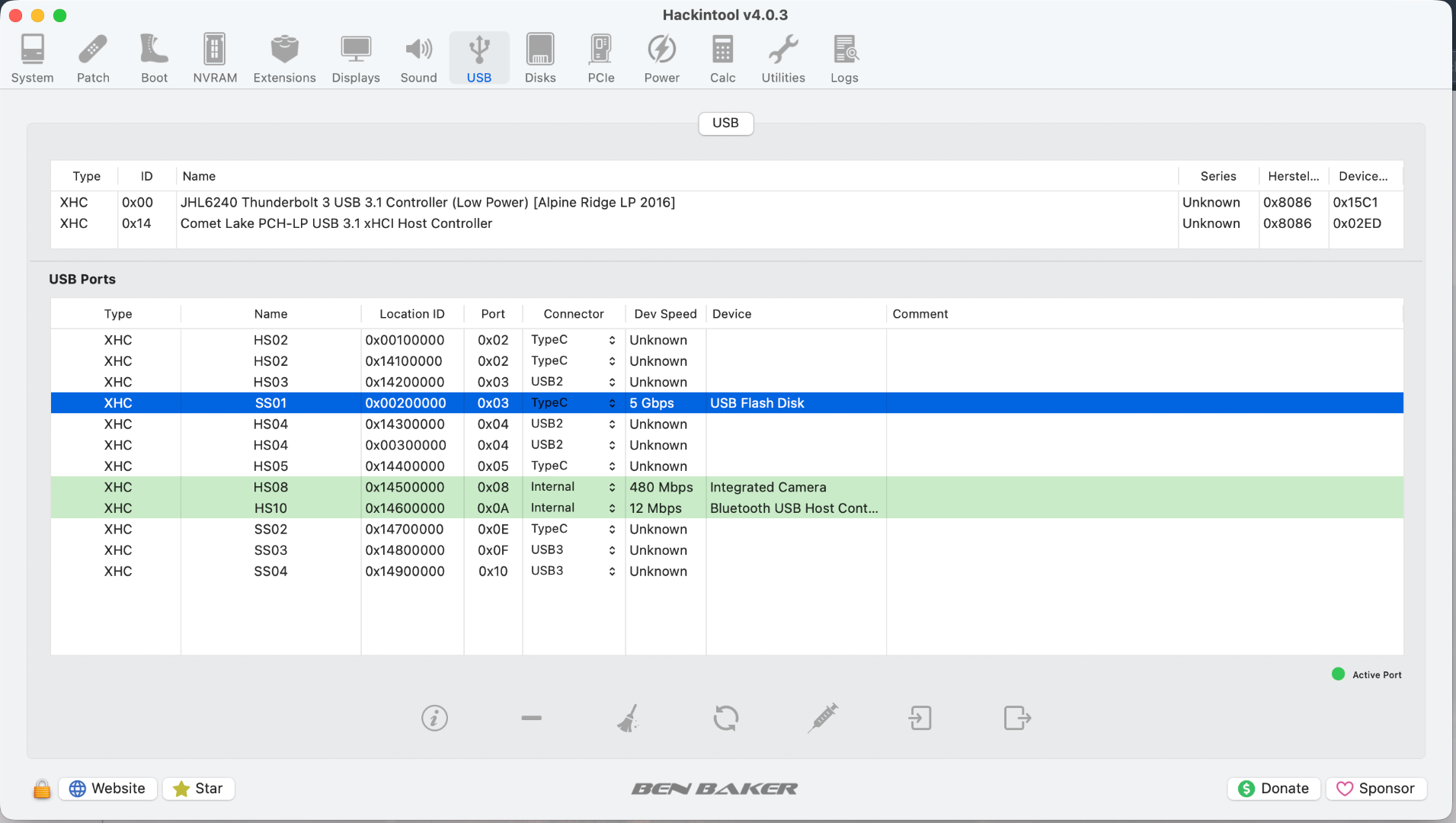This screenshot has width=1456, height=823.
Task: Click the Info icon below the ports table
Action: pos(434,718)
